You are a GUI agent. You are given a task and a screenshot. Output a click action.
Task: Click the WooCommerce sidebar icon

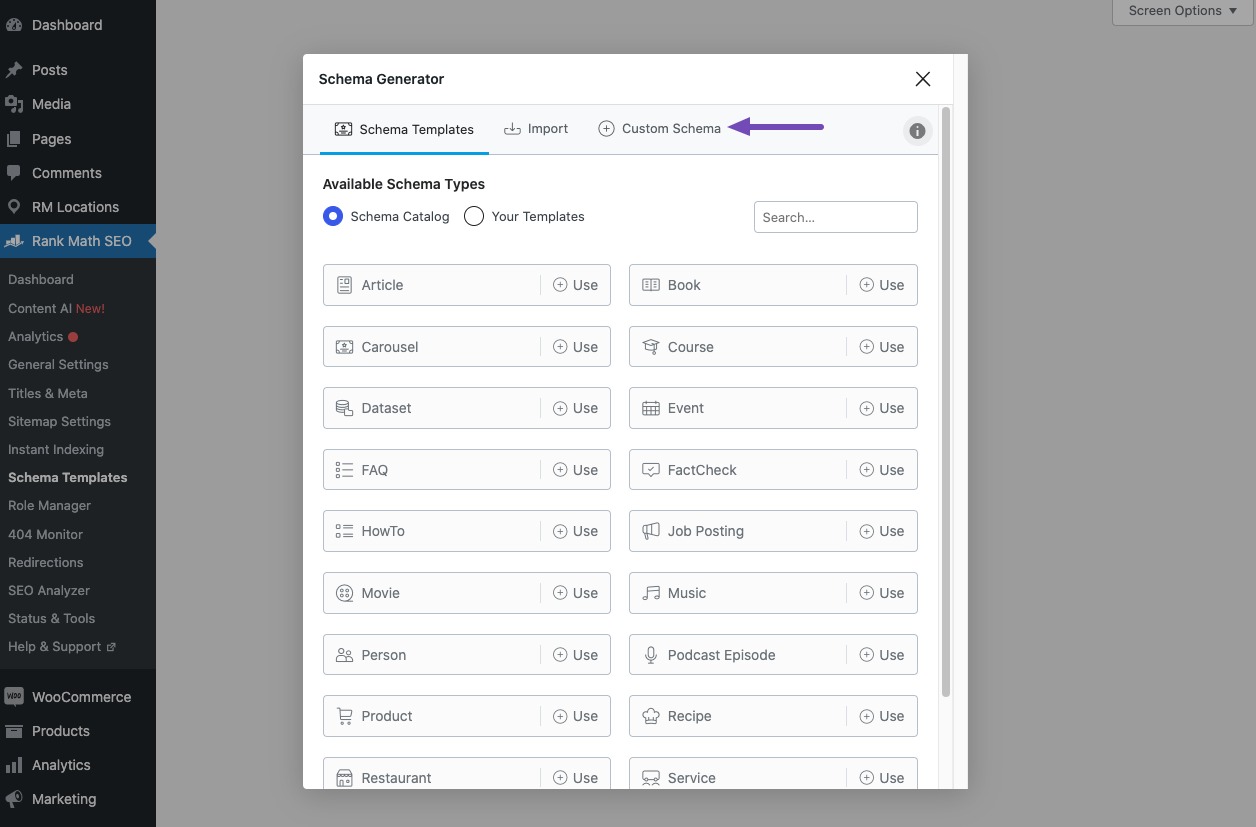point(14,697)
